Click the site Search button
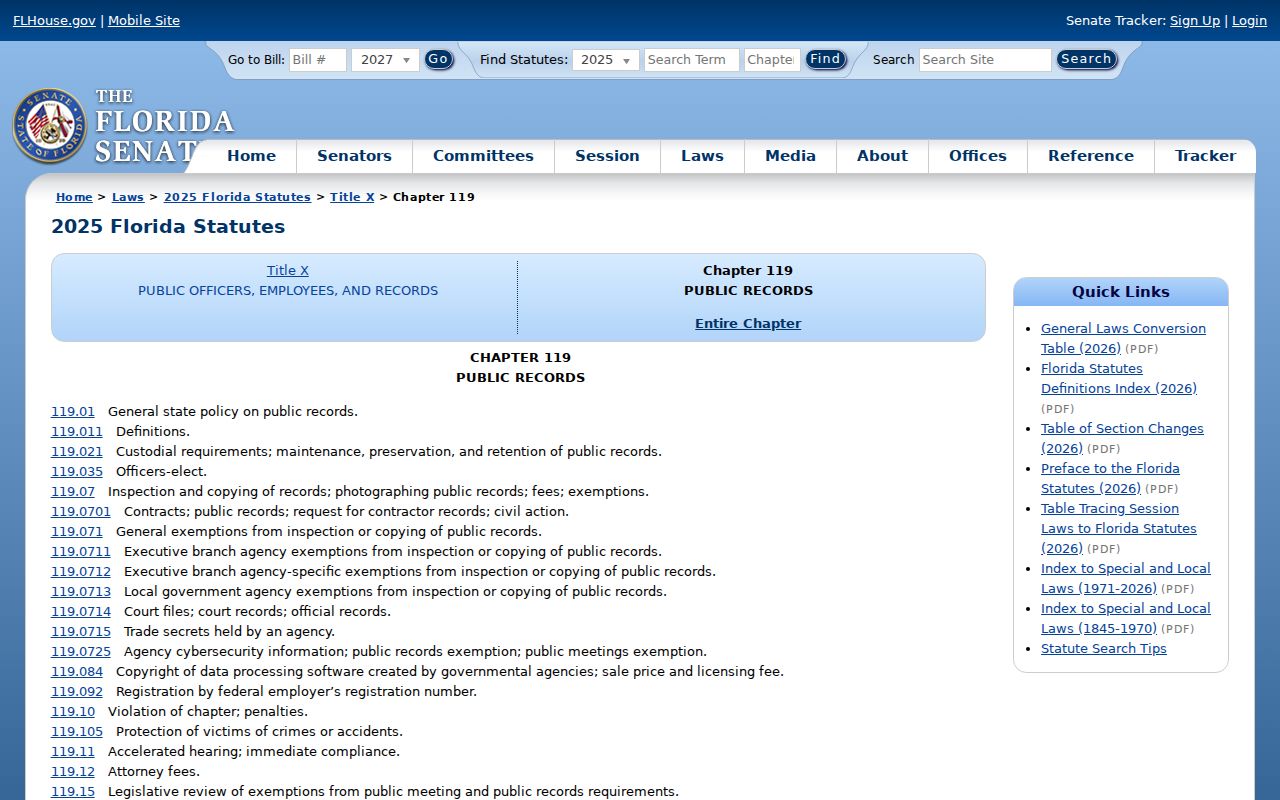This screenshot has width=1280, height=800. coord(1086,60)
